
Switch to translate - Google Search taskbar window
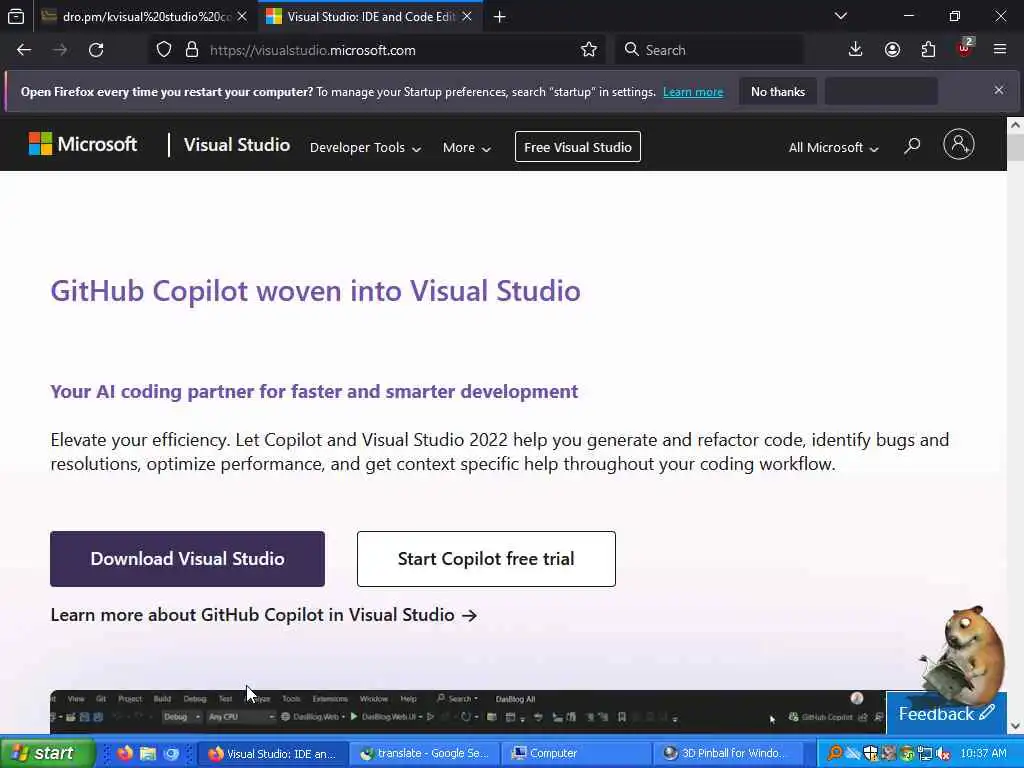[425, 753]
